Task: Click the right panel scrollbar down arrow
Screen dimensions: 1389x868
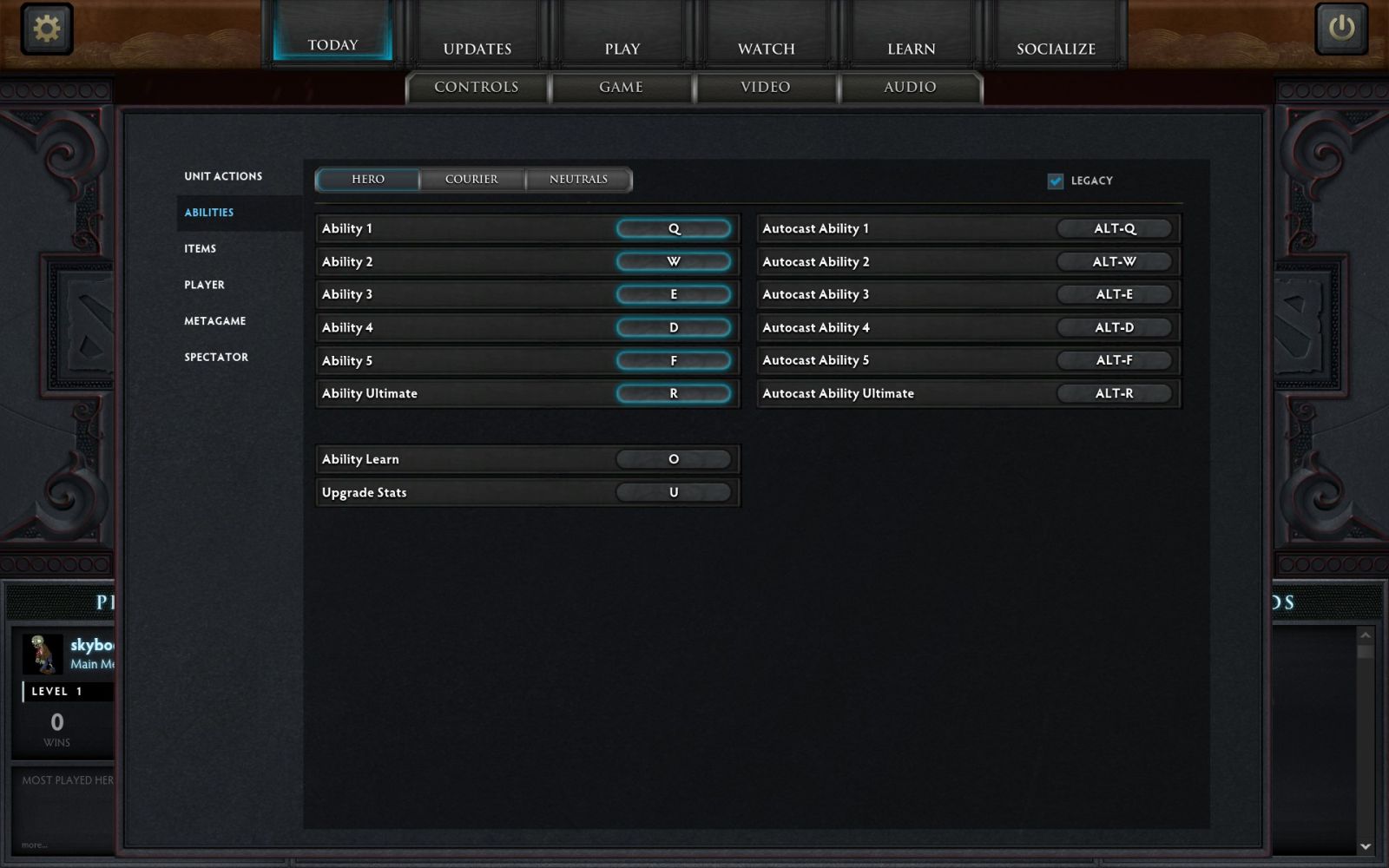Action: 1366,846
